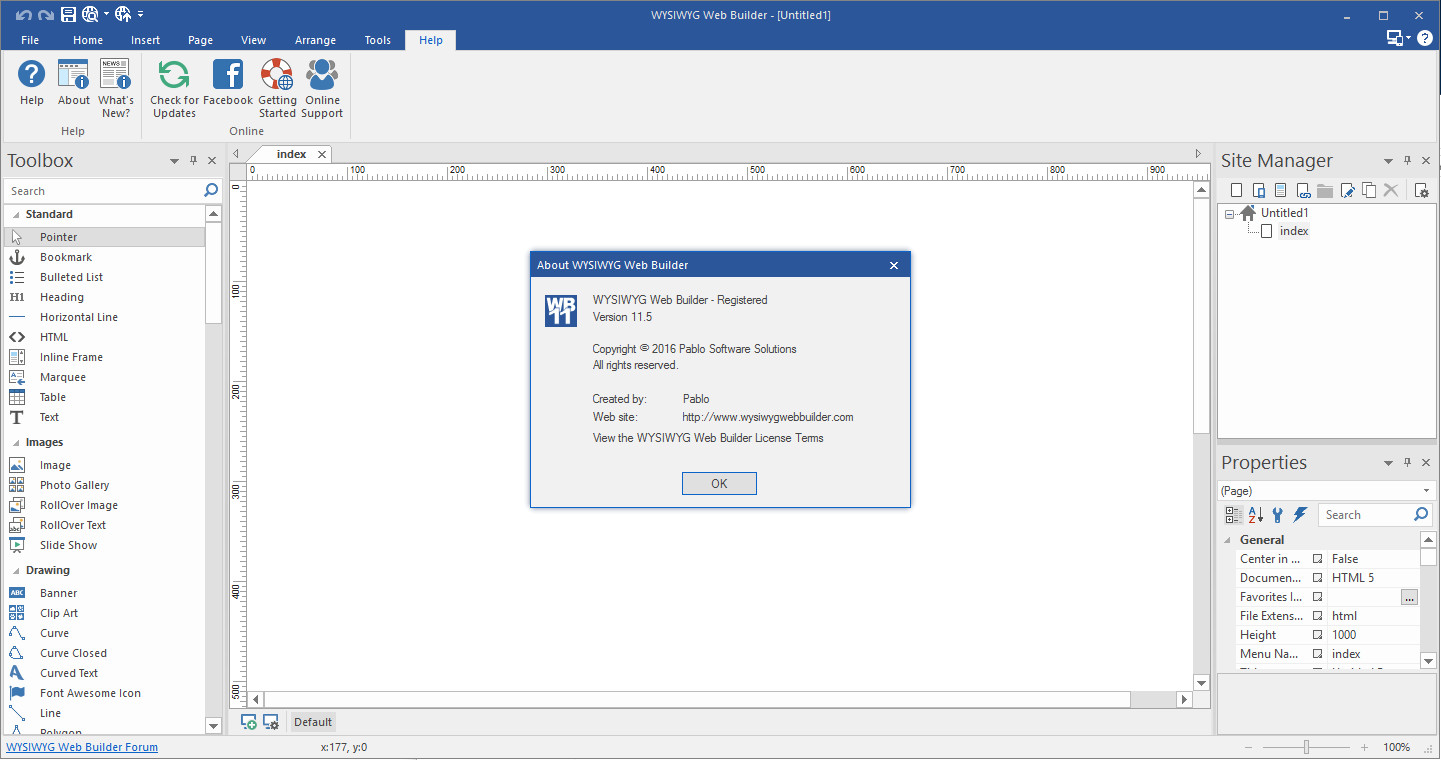The image size is (1441, 760).
Task: Select the index page in Site Manager tree
Action: click(1294, 231)
